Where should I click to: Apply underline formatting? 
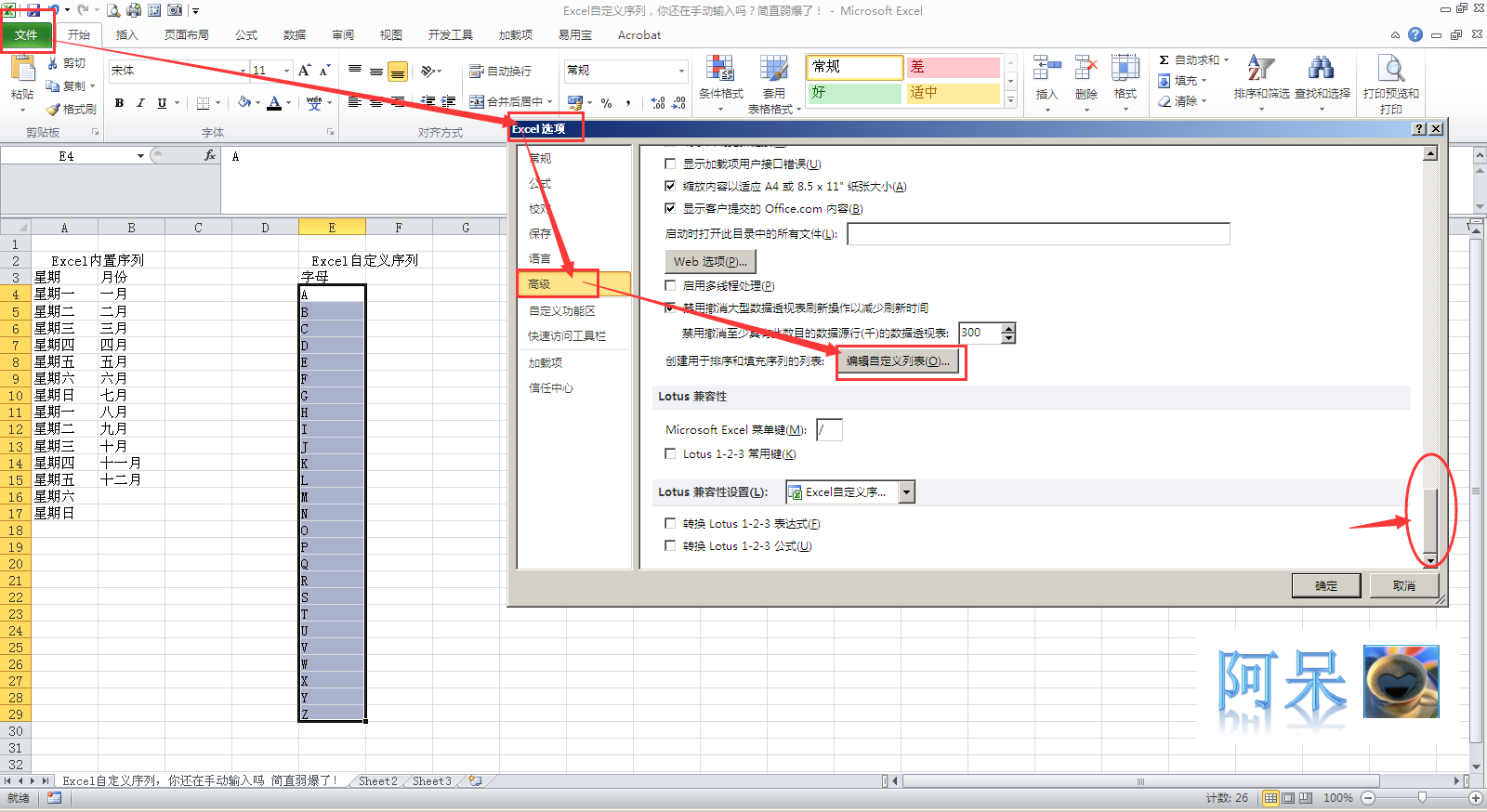(162, 103)
